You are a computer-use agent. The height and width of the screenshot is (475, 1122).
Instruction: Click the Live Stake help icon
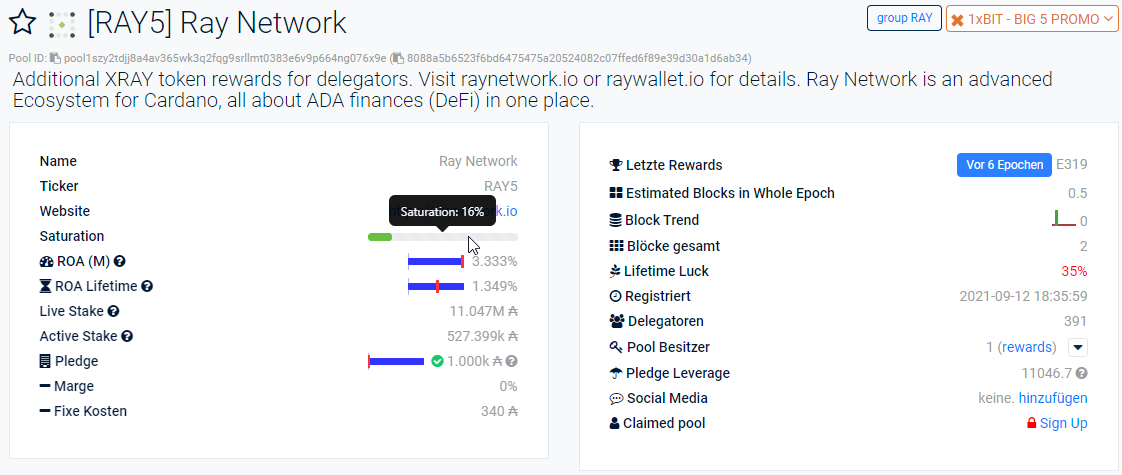113,311
